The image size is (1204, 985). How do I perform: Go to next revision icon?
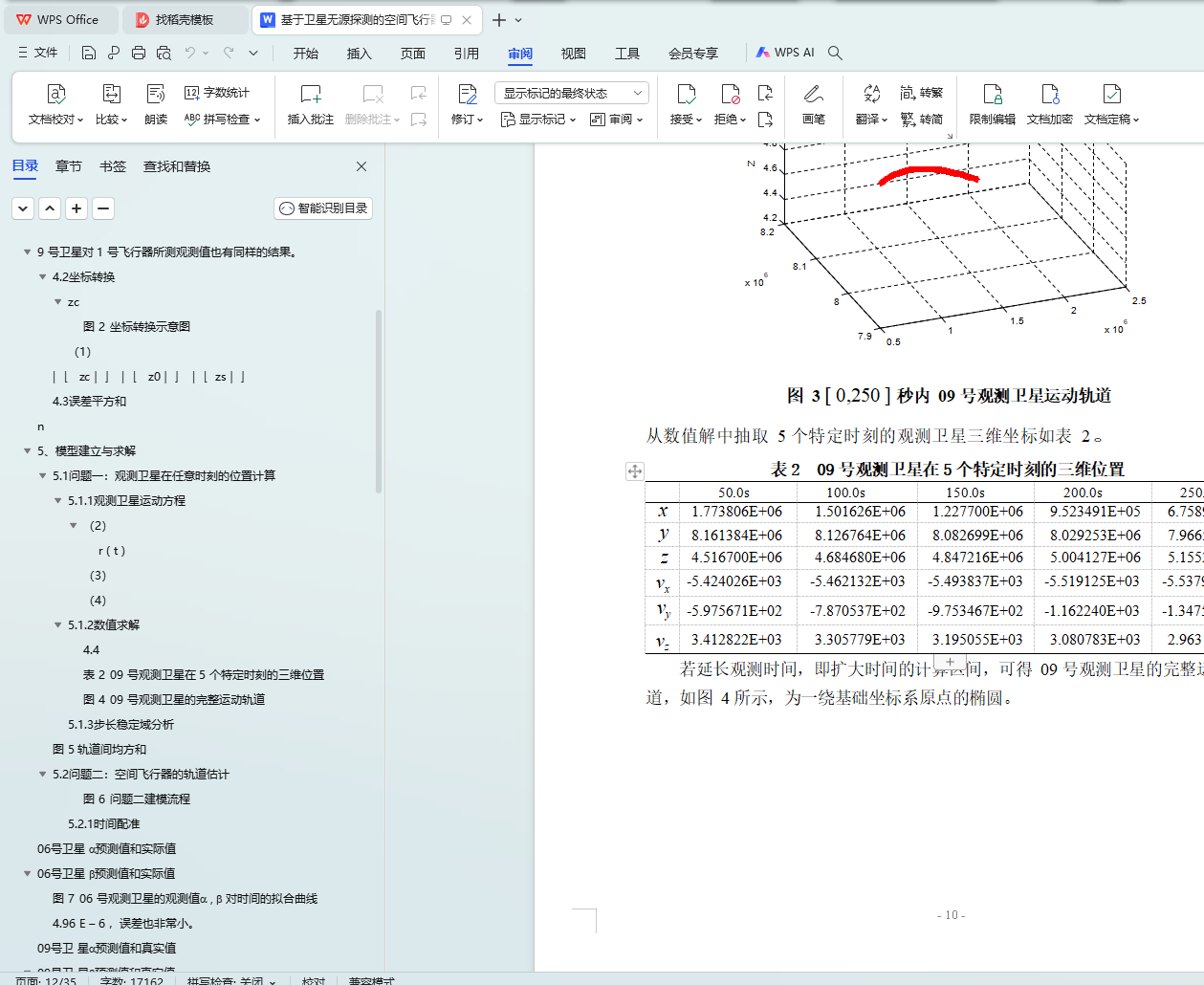[x=765, y=120]
